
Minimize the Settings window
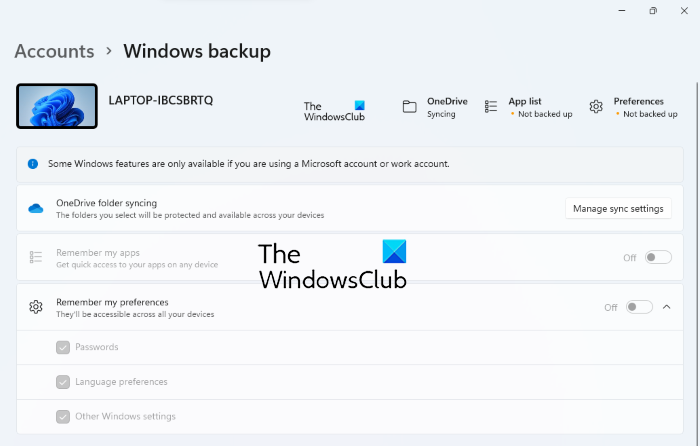pos(621,11)
